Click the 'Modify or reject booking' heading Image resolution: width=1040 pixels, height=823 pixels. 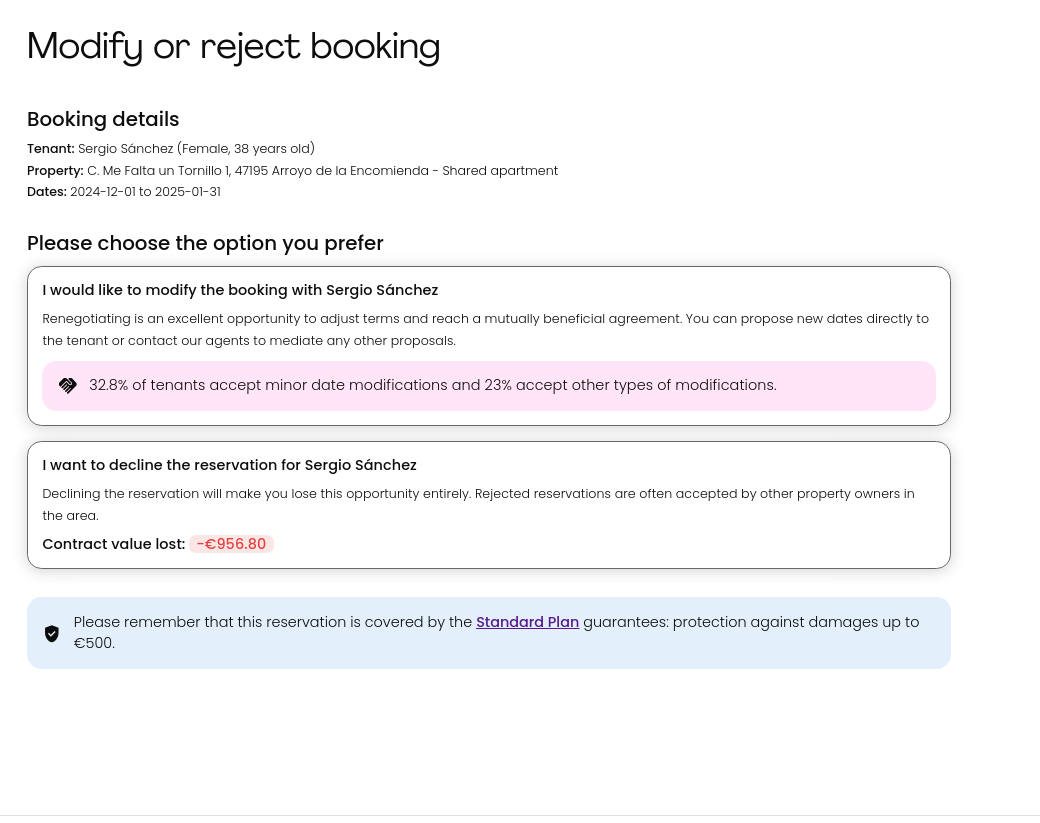pos(233,46)
